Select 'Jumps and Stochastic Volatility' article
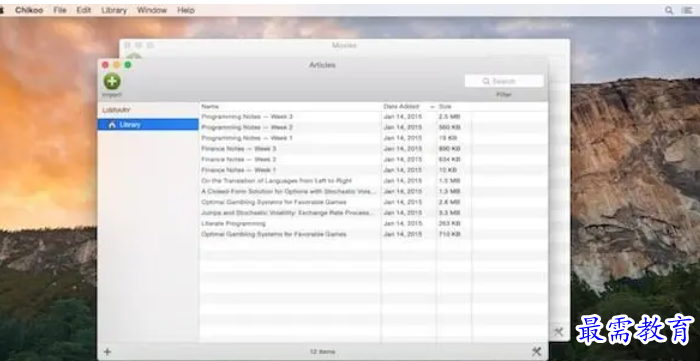The height and width of the screenshot is (361, 700). [373, 213]
